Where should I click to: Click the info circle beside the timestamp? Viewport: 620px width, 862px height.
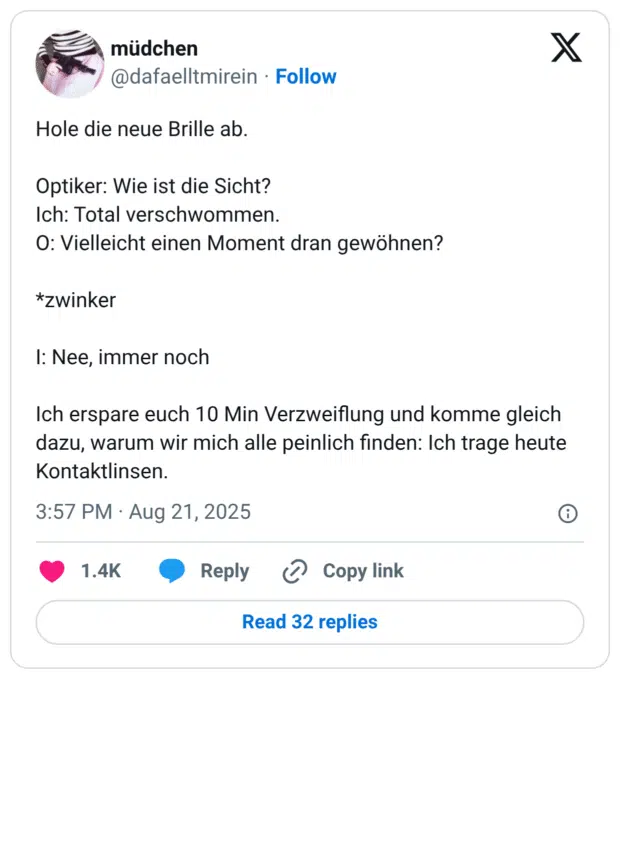pyautogui.click(x=568, y=513)
